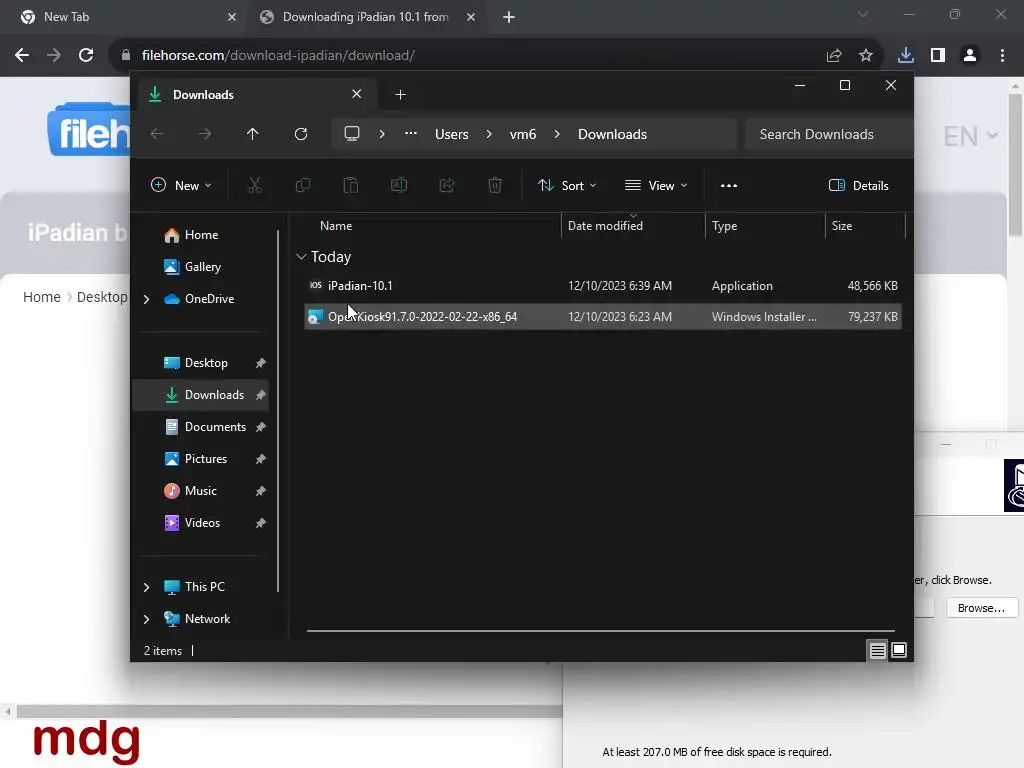This screenshot has height=768, width=1024.
Task: Click the Search Downloads field
Action: 828,134
